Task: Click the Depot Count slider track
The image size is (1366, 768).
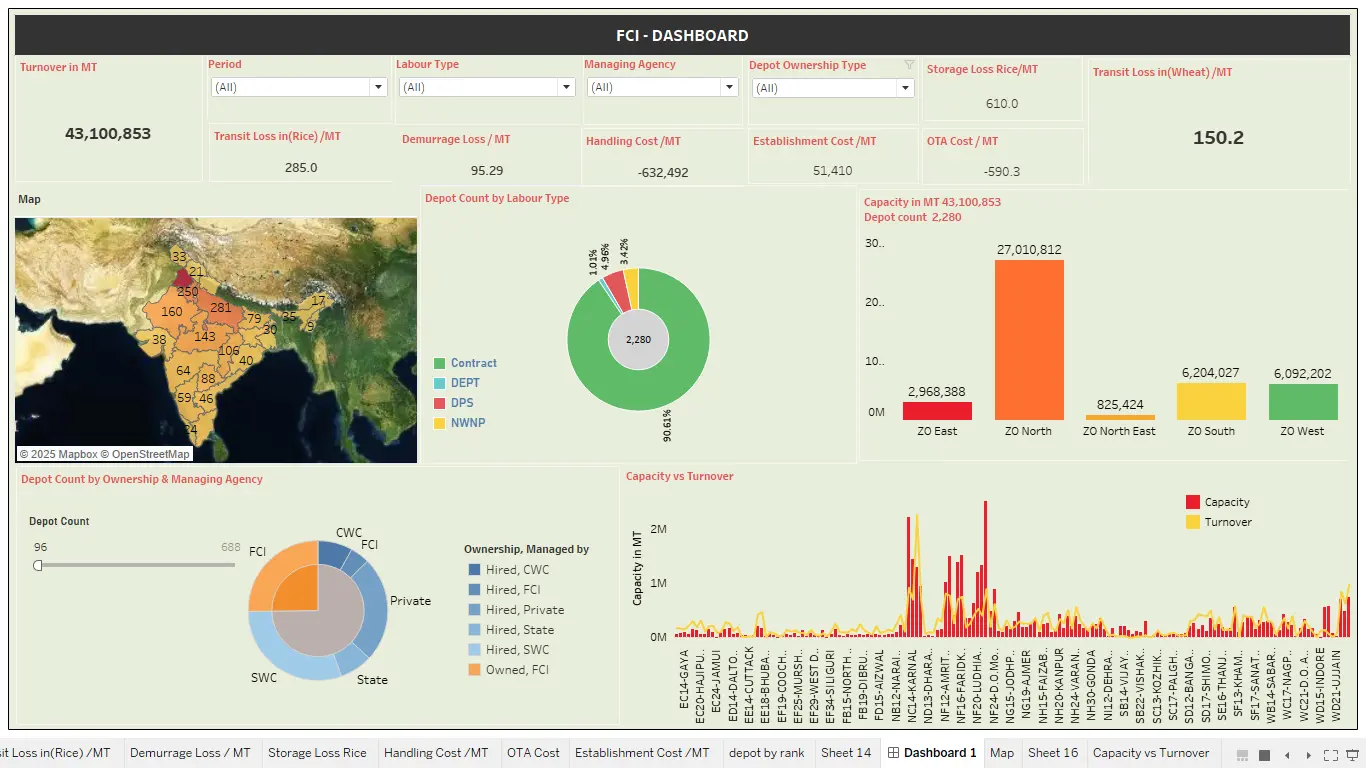Action: 136,565
